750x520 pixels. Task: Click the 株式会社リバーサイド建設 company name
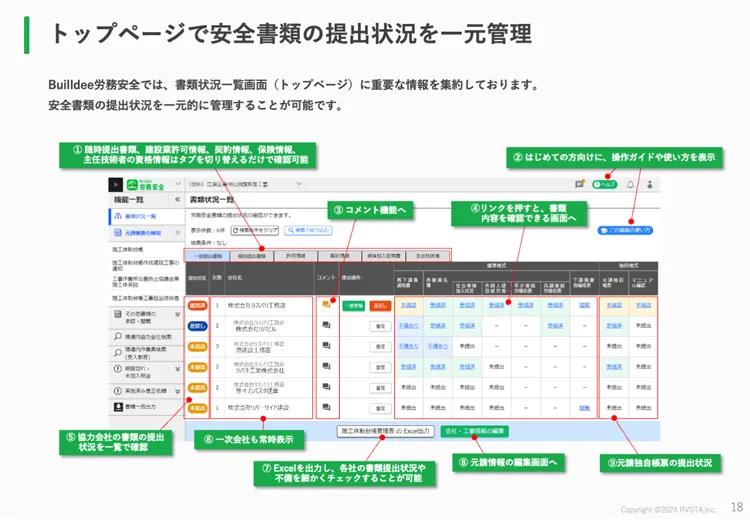(x=258, y=408)
